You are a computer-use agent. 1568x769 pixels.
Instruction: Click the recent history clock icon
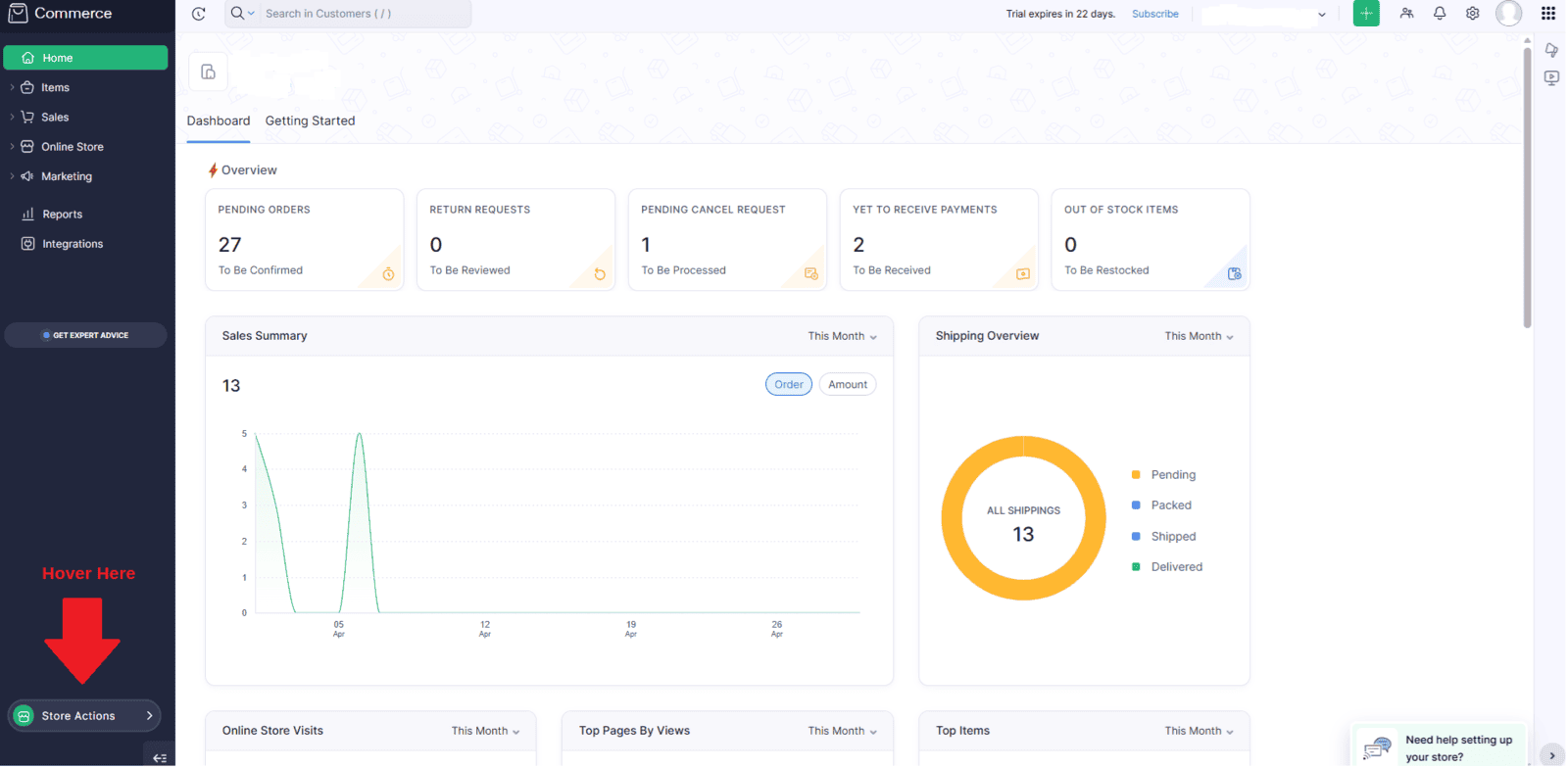pos(199,14)
